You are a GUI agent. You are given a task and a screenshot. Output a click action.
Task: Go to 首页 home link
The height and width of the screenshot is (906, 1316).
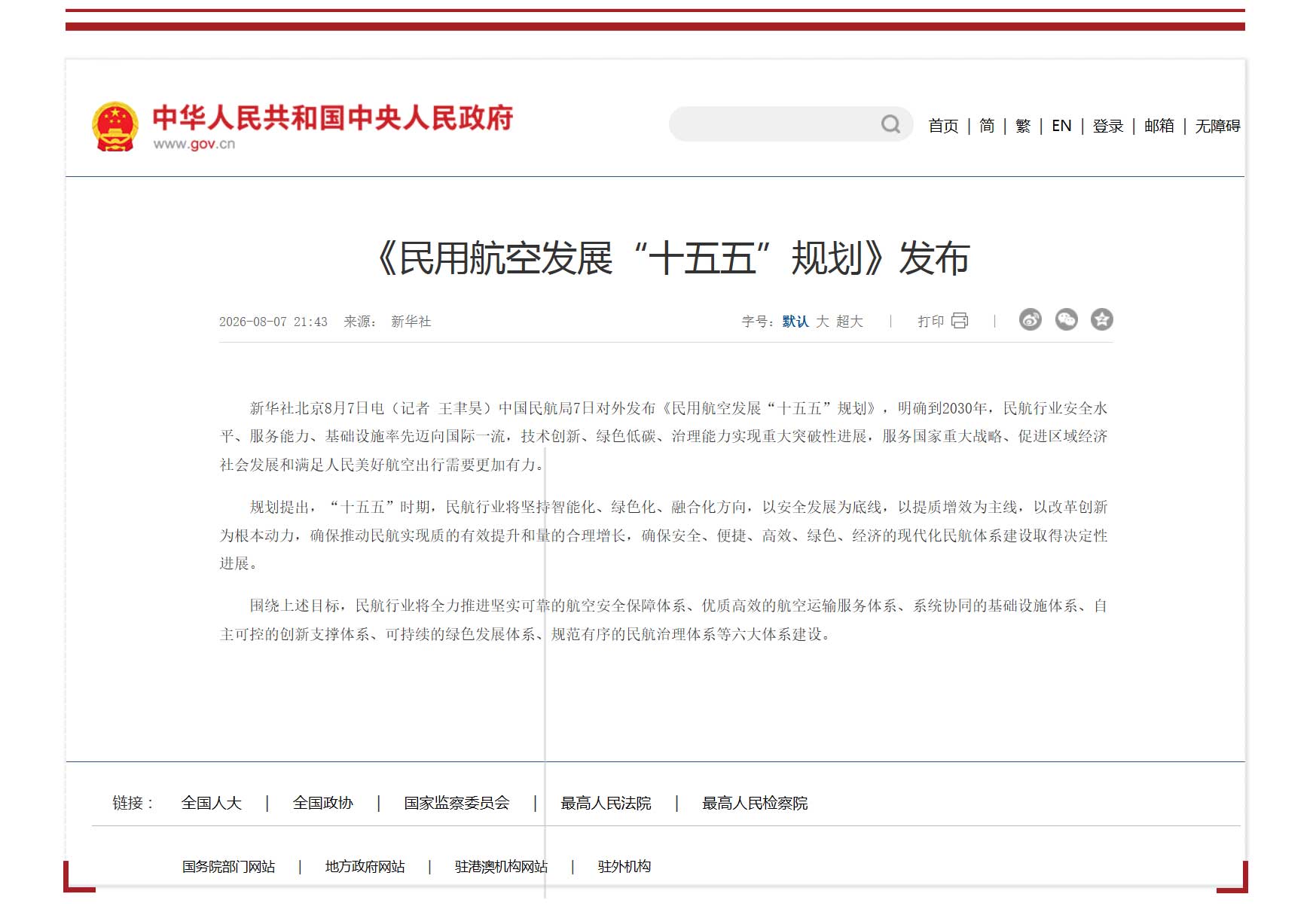point(943,126)
